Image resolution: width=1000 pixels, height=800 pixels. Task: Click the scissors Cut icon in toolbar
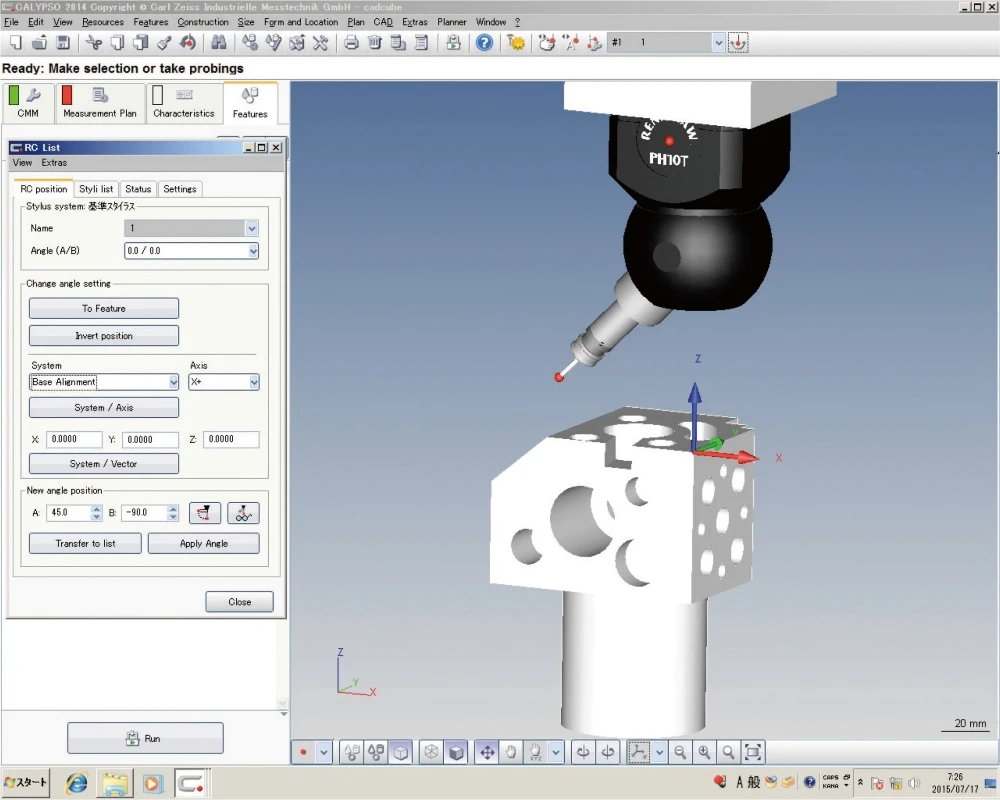pyautogui.click(x=93, y=43)
